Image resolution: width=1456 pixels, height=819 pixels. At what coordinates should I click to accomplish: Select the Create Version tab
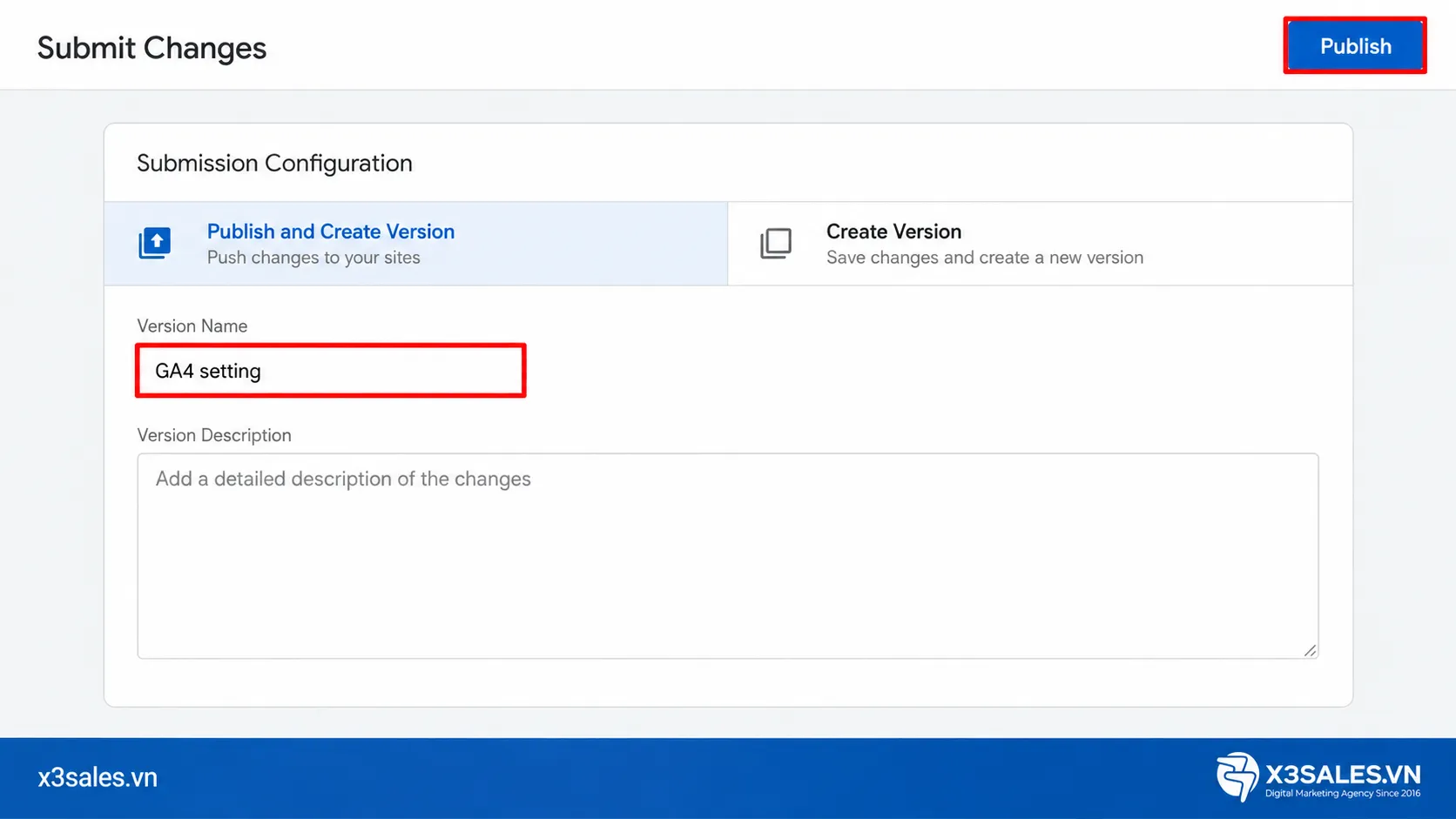pos(1040,244)
